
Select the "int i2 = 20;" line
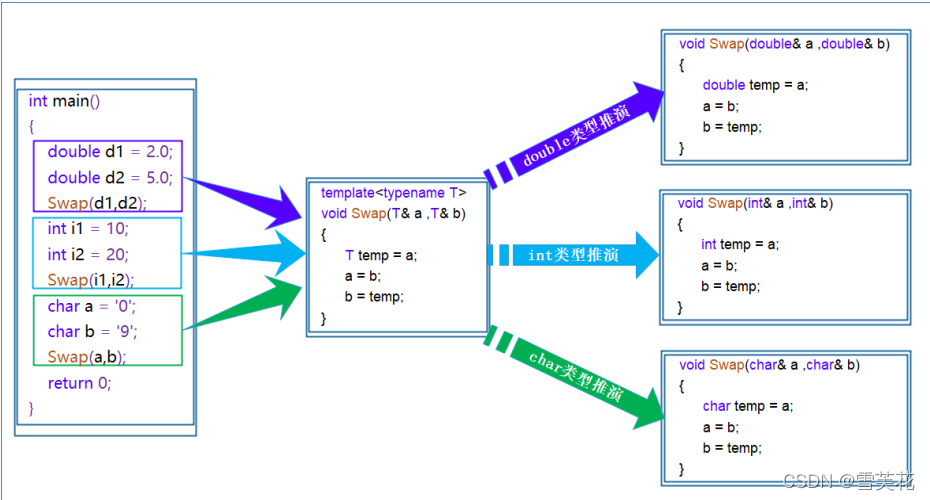tap(88, 254)
